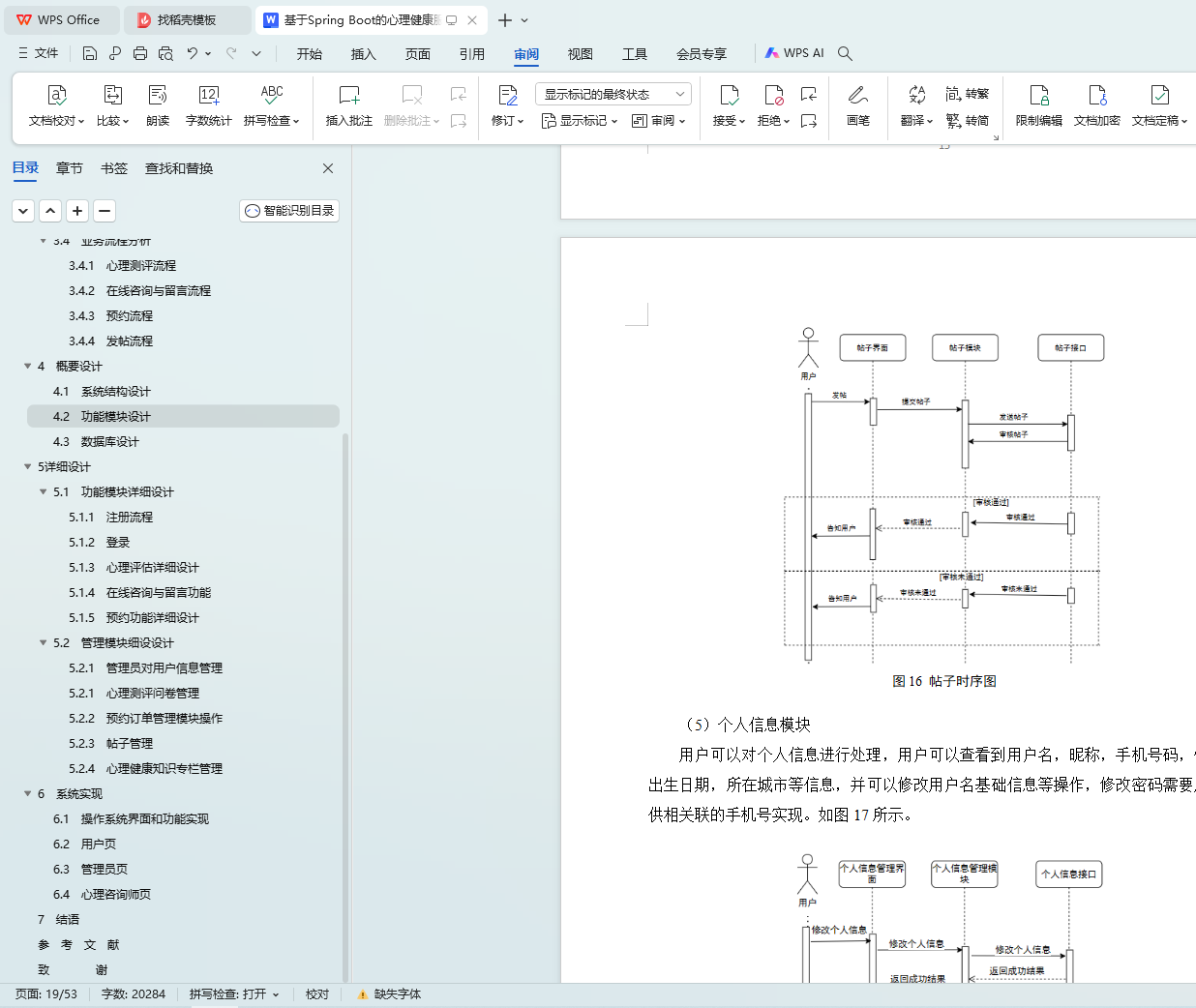Toggle 修订 track changes
Viewport: 1196px width, 1008px height.
(x=507, y=106)
